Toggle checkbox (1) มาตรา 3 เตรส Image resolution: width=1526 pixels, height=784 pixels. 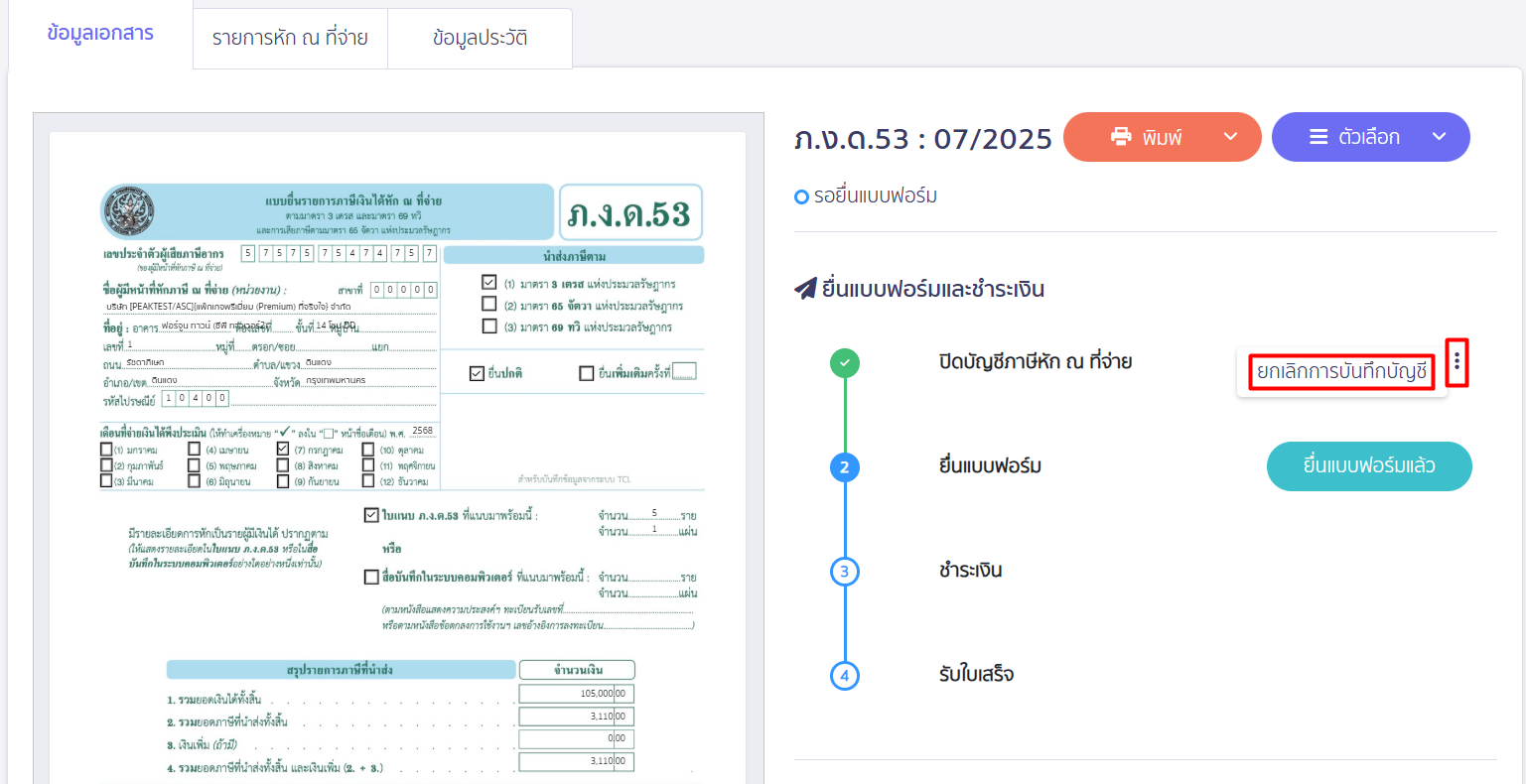pyautogui.click(x=488, y=283)
